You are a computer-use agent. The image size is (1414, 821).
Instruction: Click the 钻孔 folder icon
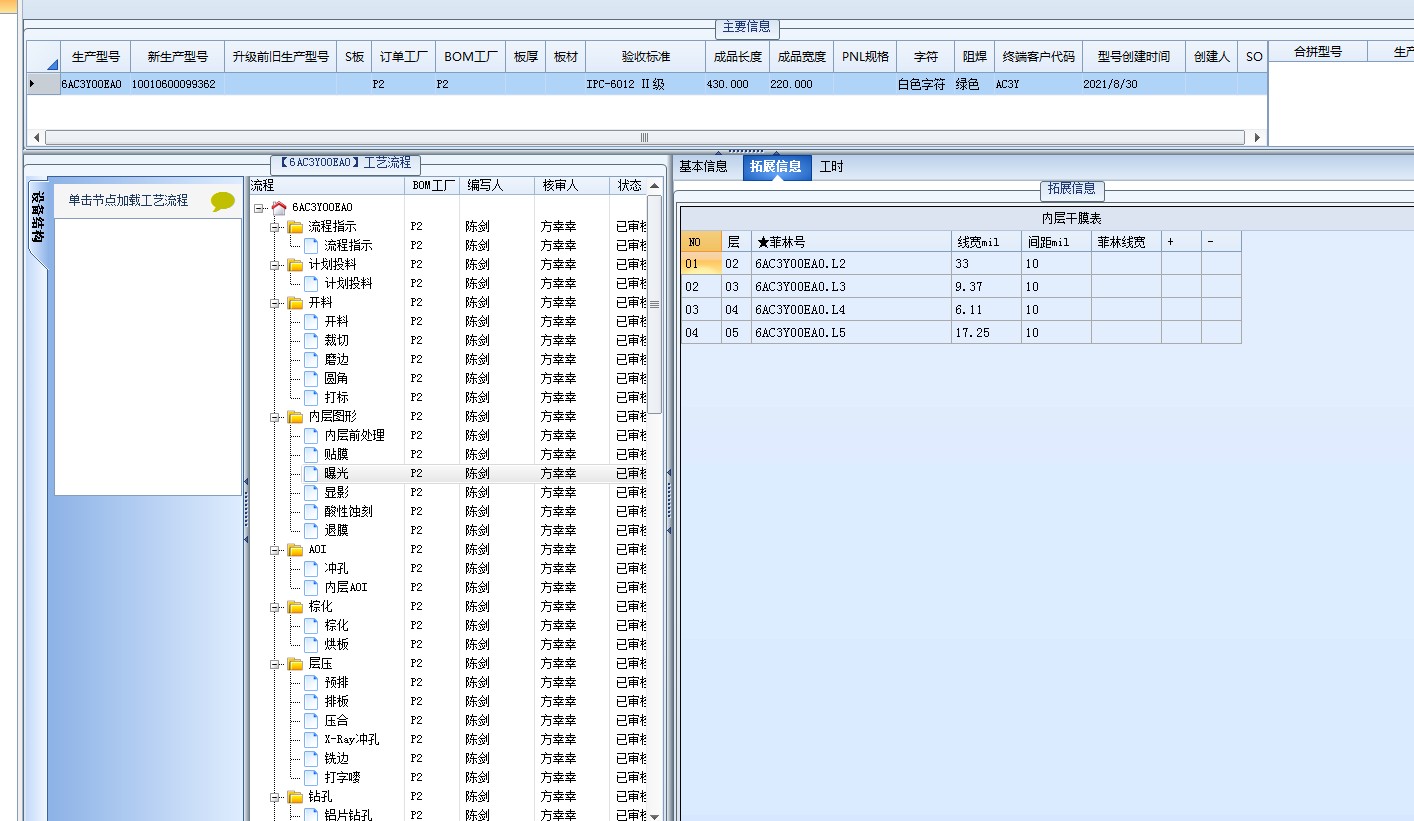click(x=295, y=796)
